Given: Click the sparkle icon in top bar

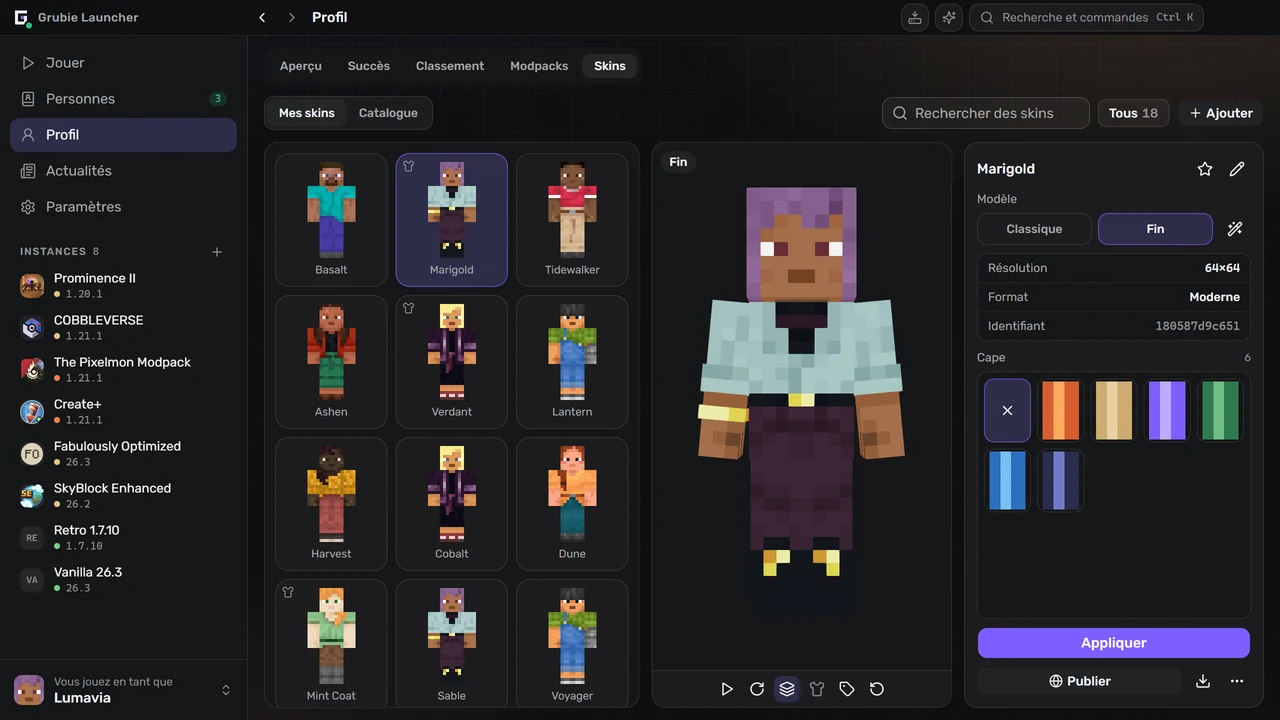Looking at the screenshot, I should pyautogui.click(x=949, y=17).
